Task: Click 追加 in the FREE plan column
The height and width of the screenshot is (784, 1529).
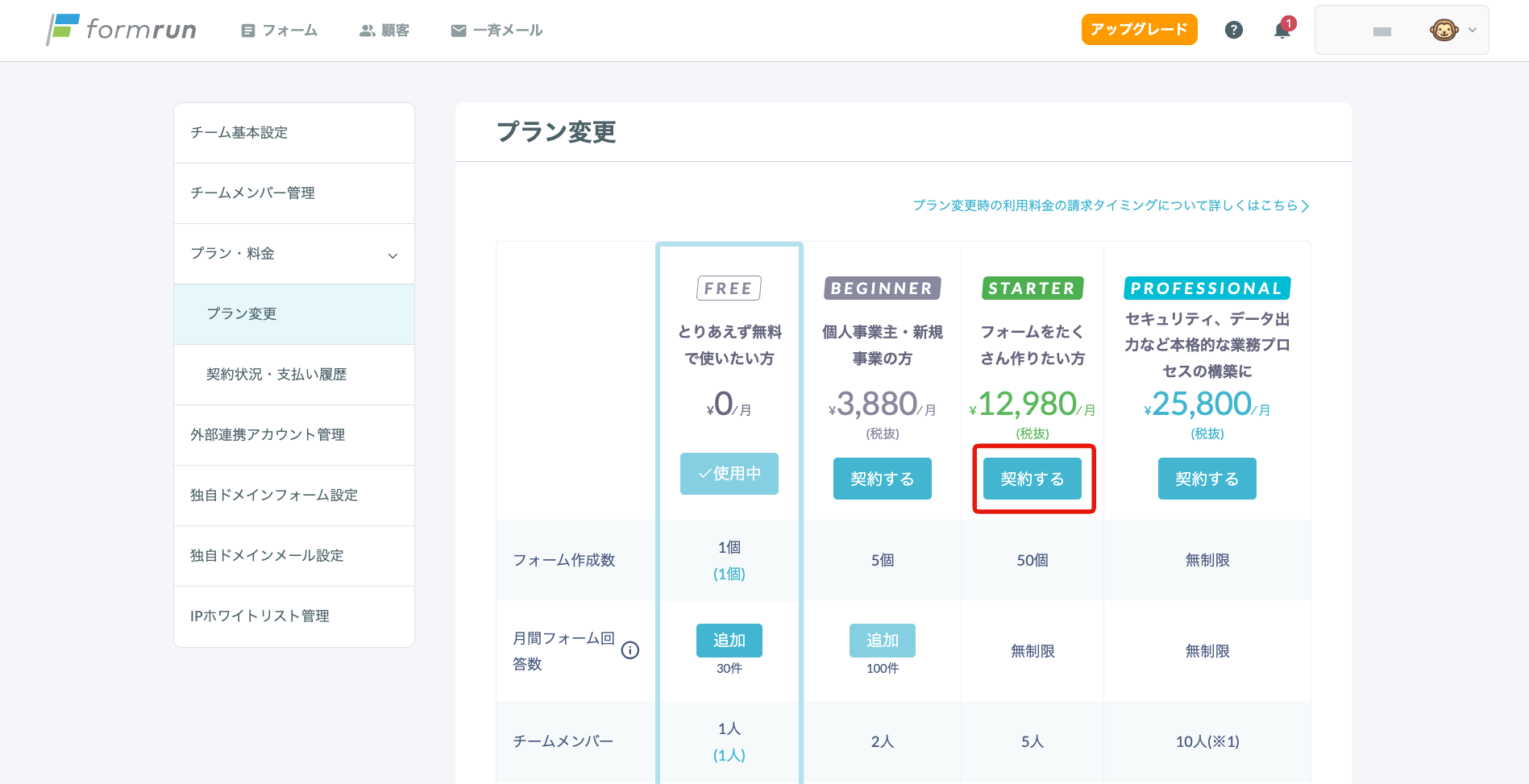Action: [729, 640]
